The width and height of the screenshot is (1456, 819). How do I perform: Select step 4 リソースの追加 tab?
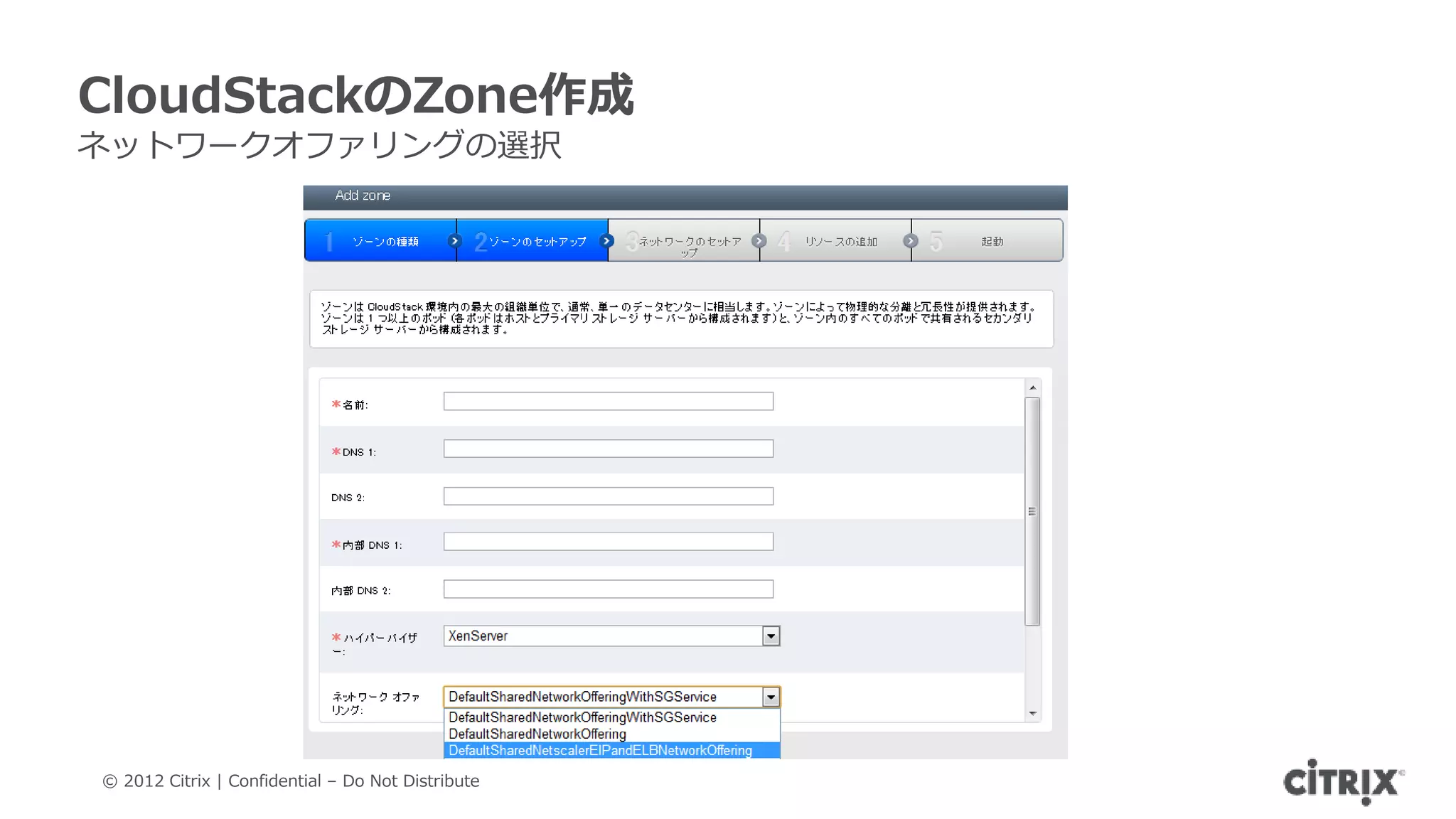click(839, 241)
